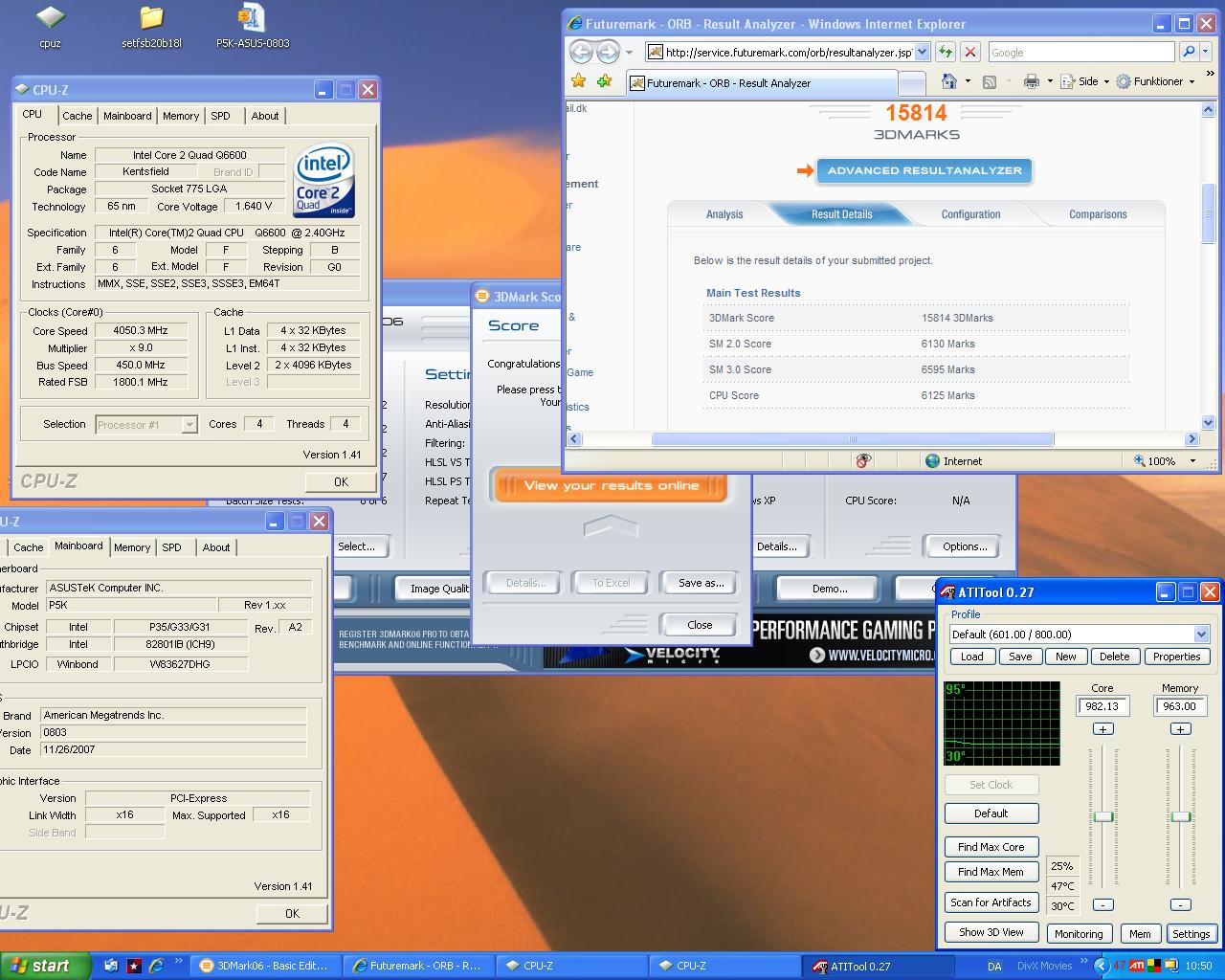Select the Configuration tab on Futuremark page
This screenshot has width=1225, height=980.
(970, 214)
